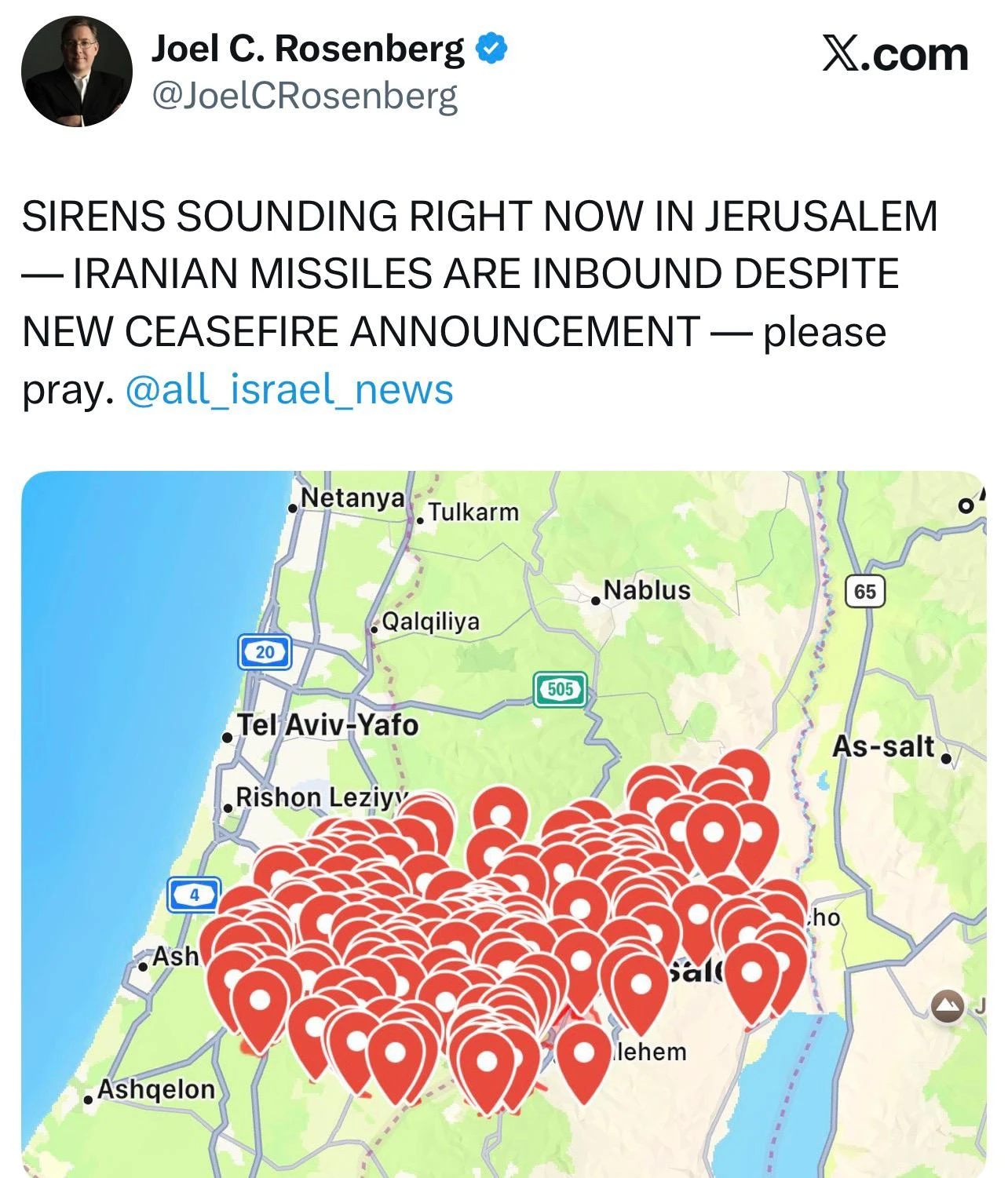
Task: Click the brown mountain peak marker
Action: click(x=948, y=1005)
